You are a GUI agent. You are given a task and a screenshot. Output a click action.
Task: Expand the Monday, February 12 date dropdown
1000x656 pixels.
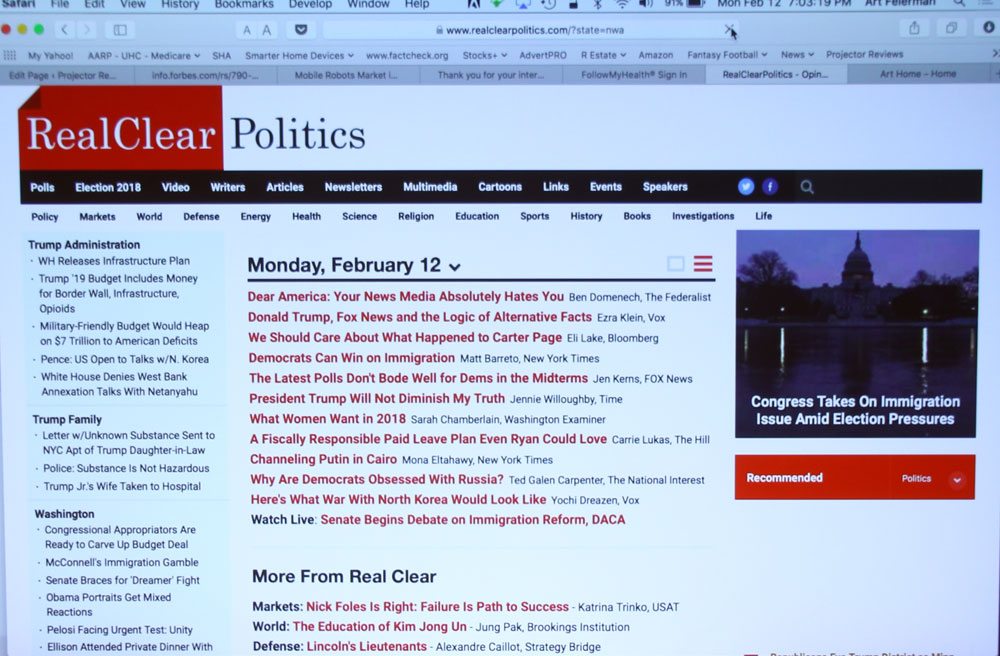[455, 267]
